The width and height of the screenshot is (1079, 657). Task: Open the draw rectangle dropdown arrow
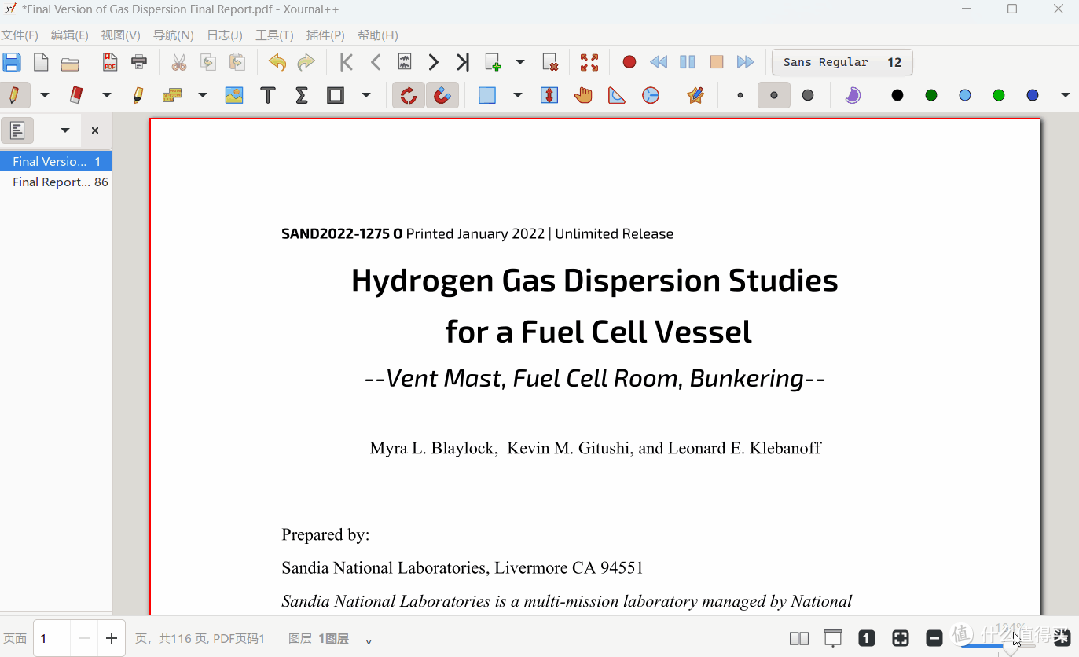(366, 95)
